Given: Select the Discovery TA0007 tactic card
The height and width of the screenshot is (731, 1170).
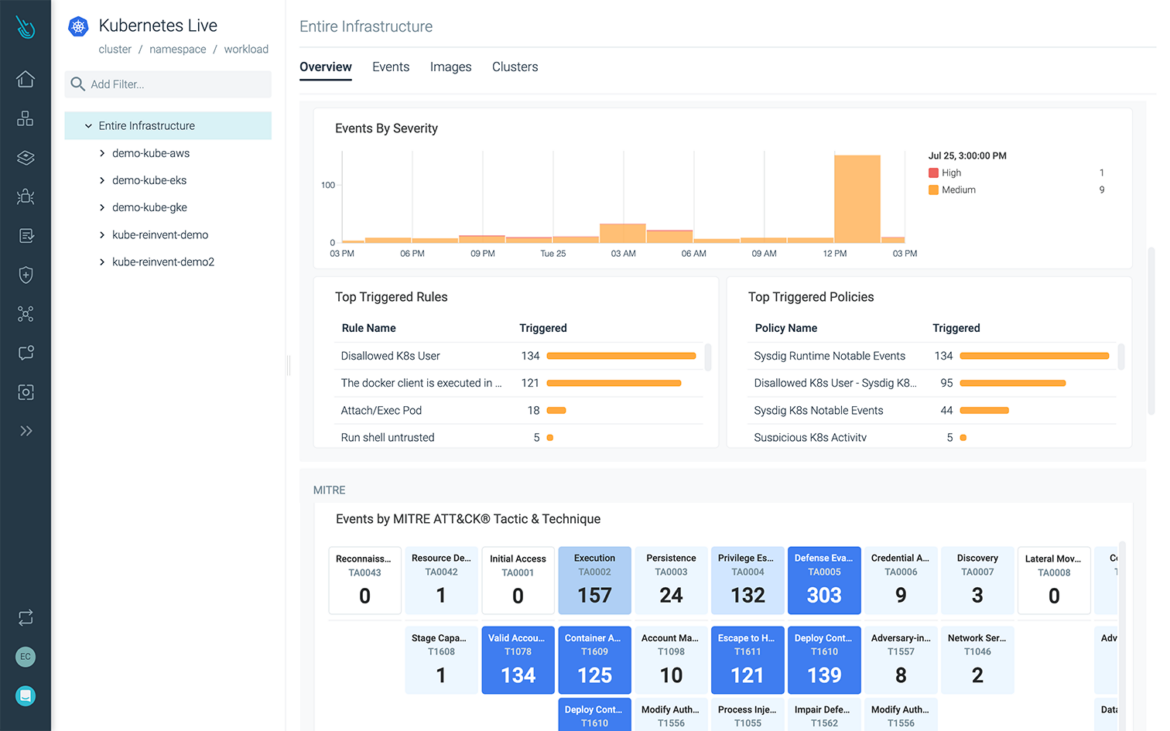Looking at the screenshot, I should coord(977,580).
